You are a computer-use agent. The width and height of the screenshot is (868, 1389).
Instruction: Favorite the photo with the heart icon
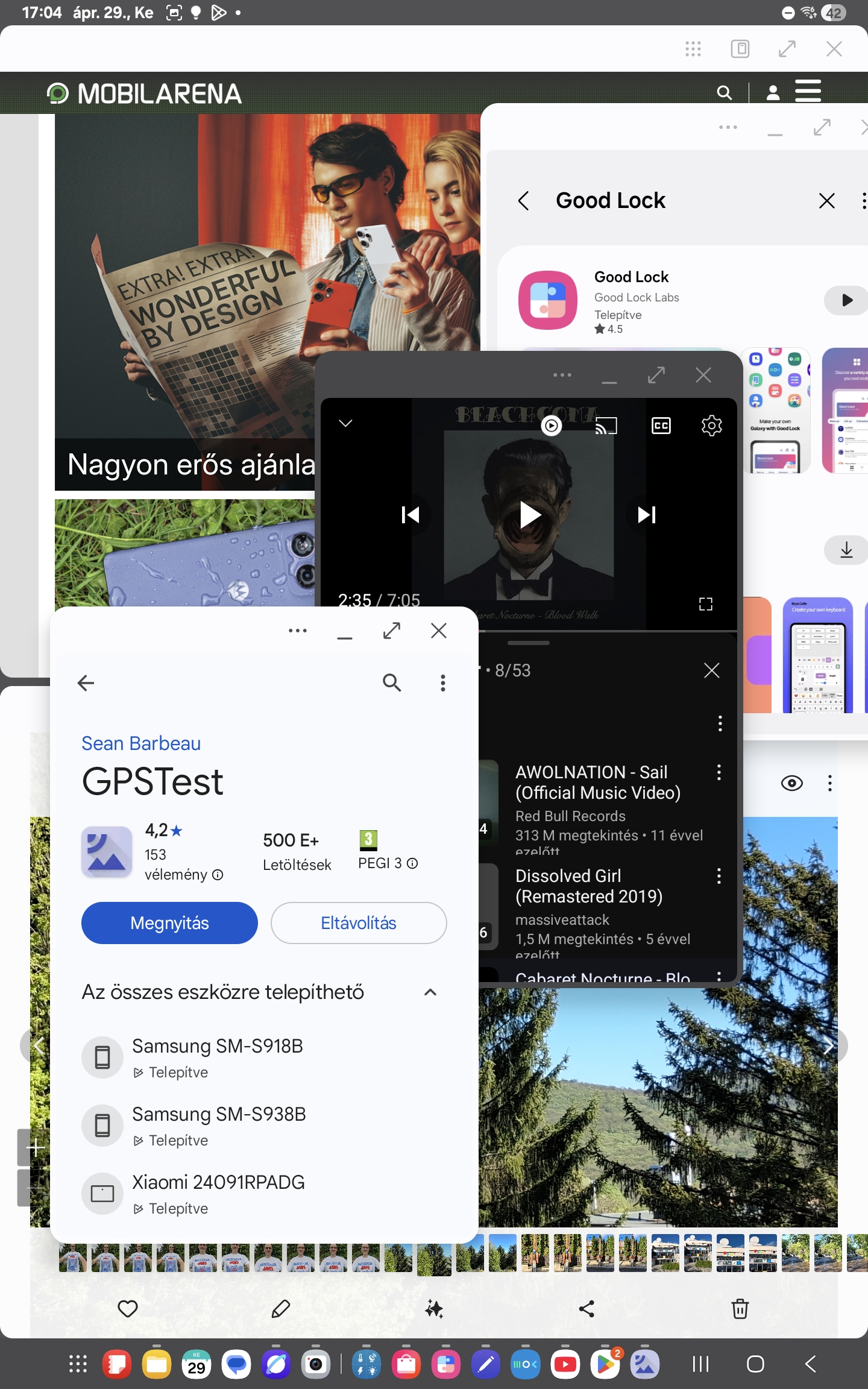(128, 1308)
